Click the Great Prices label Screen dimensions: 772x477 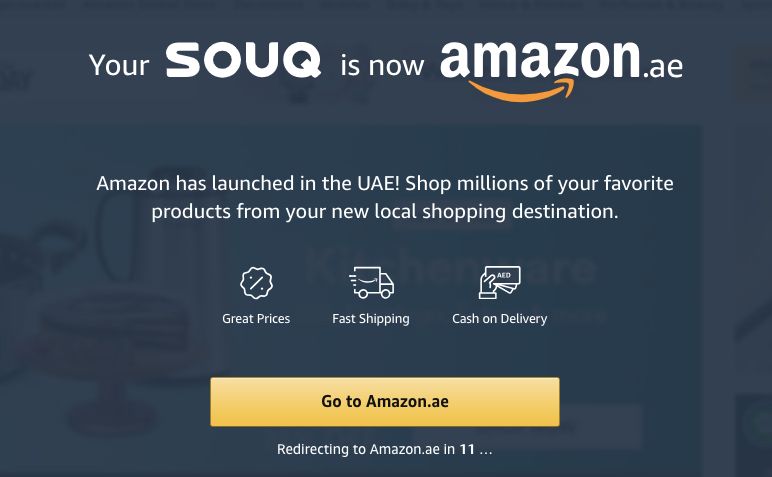click(x=256, y=318)
